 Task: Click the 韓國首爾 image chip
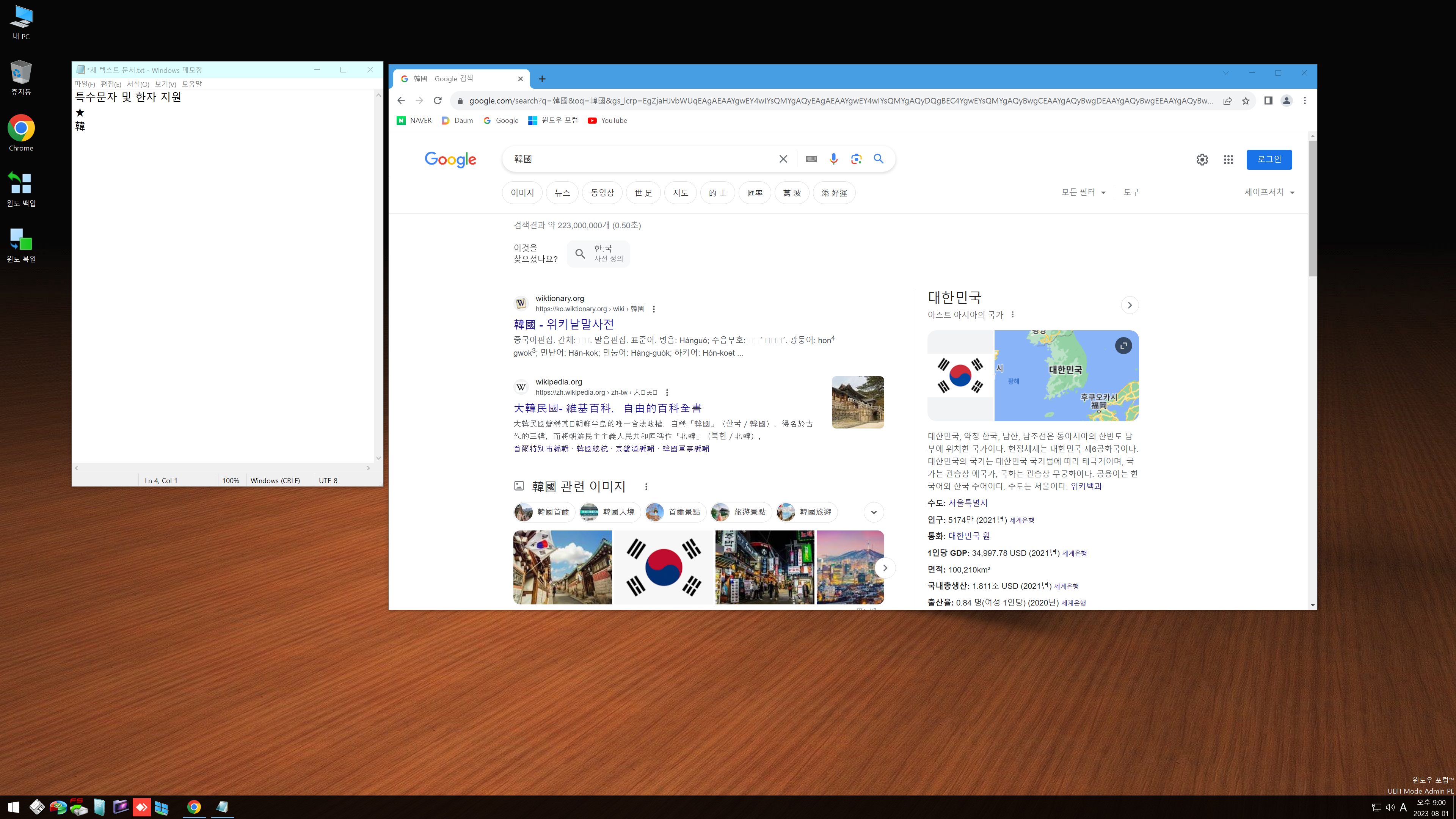pos(544,512)
